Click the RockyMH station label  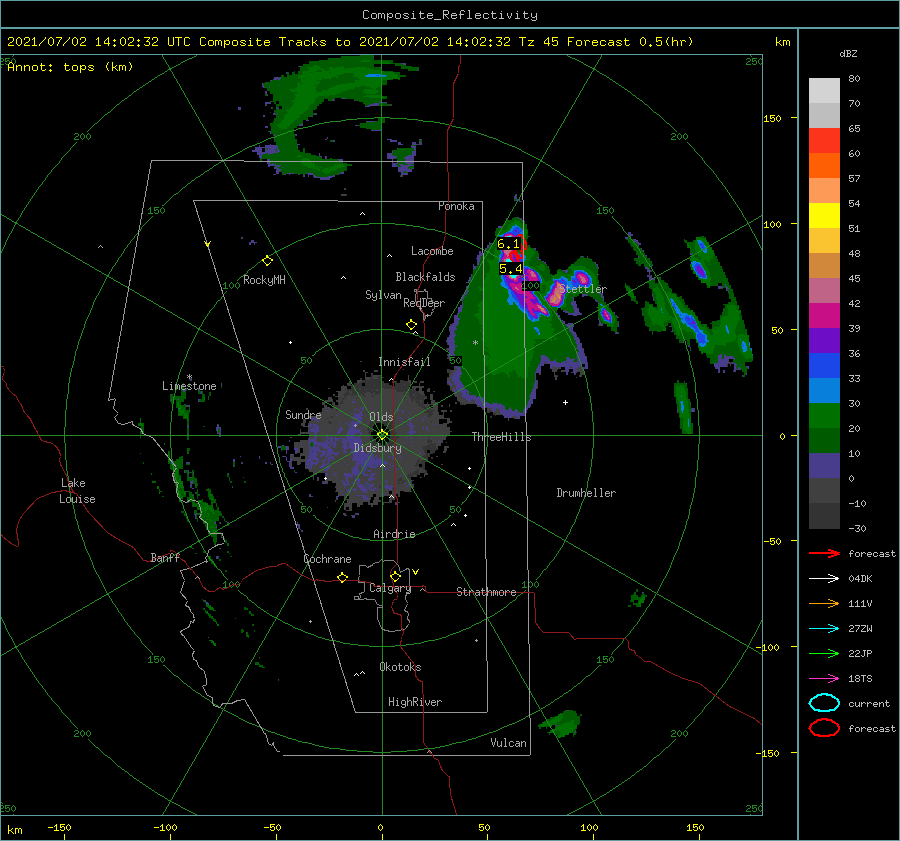[x=264, y=280]
